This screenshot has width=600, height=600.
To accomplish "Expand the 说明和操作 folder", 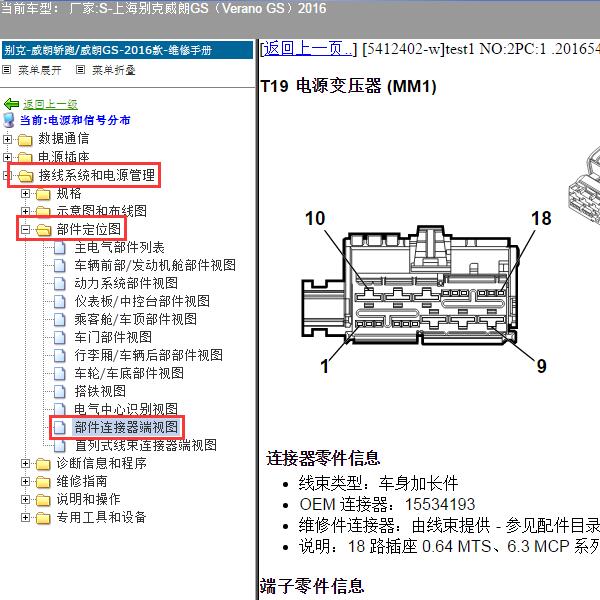I will [x=25, y=500].
